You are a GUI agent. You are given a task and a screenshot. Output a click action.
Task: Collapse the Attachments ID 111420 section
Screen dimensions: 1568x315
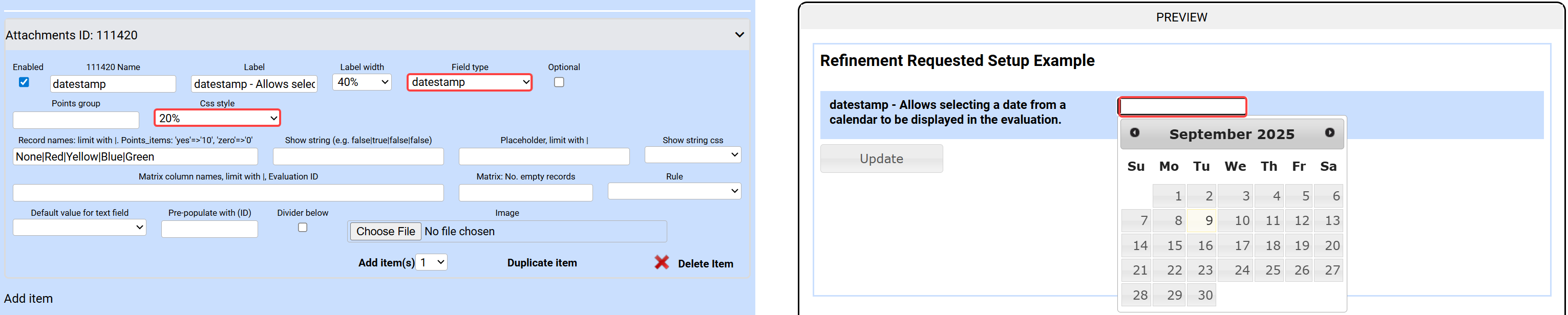point(739,35)
